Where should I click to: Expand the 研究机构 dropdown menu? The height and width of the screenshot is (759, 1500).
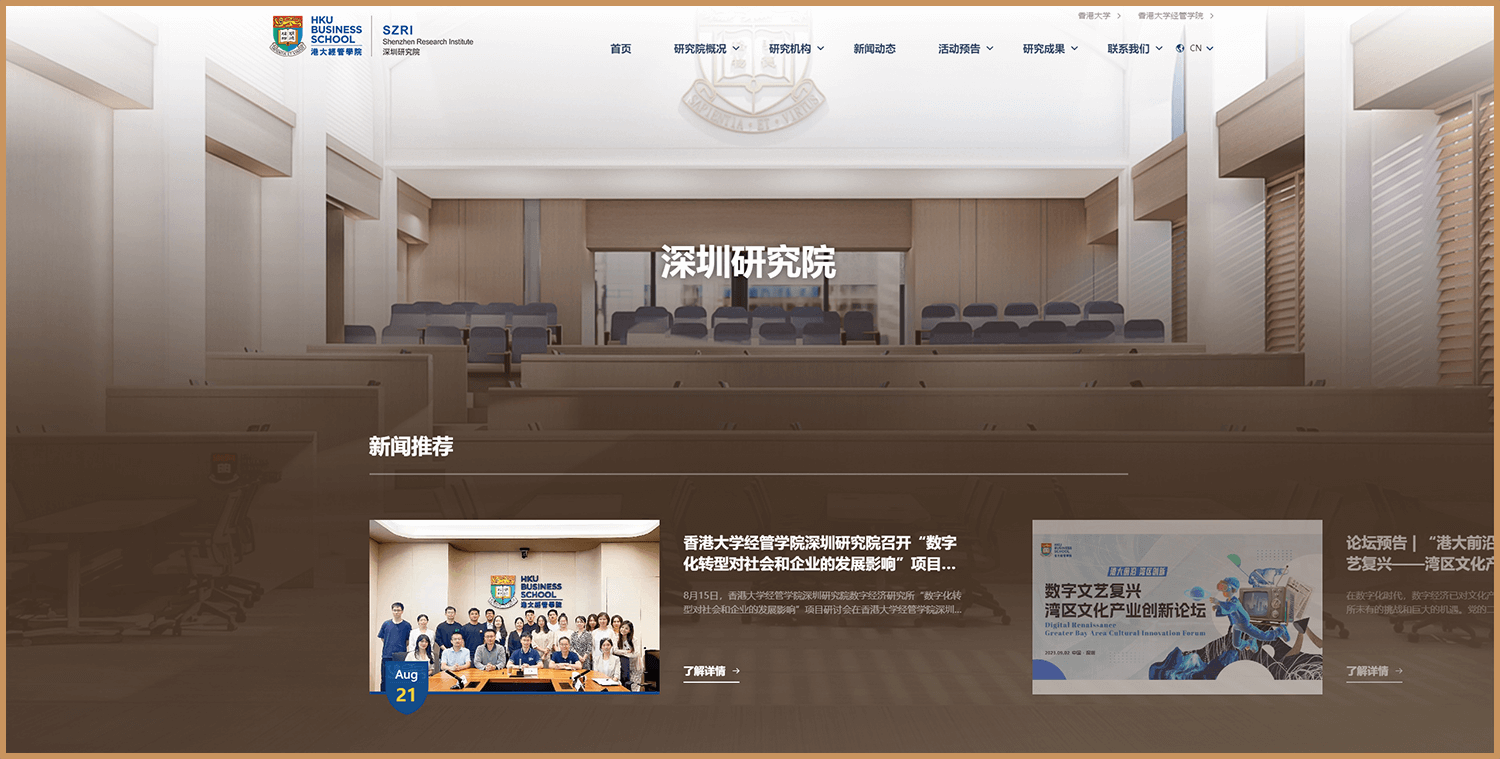(796, 49)
